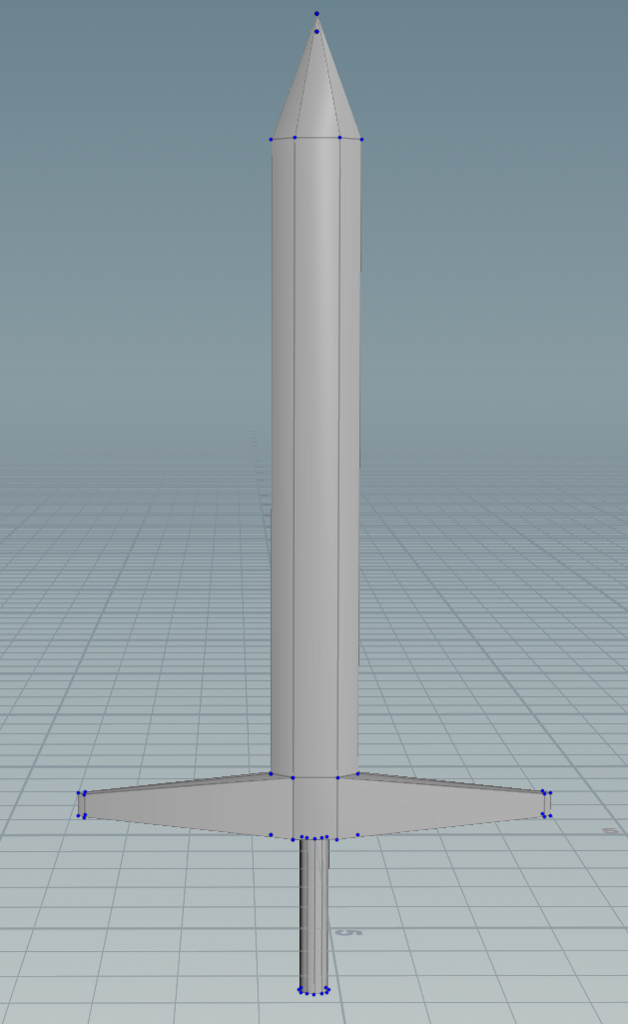Select the point just below the blade tip
This screenshot has width=628, height=1024.
tap(317, 31)
